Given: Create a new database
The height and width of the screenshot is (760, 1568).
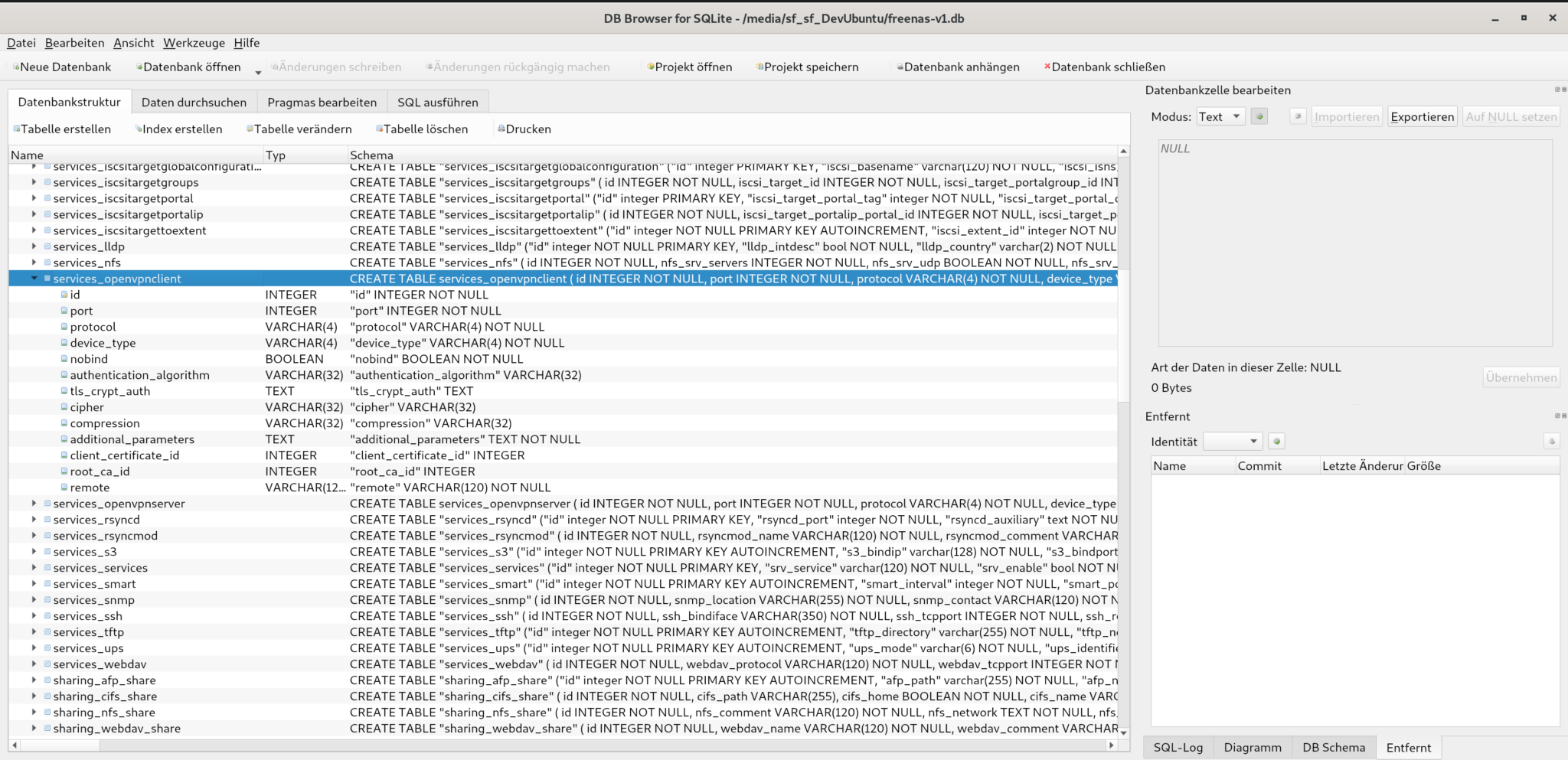Looking at the screenshot, I should pos(63,67).
